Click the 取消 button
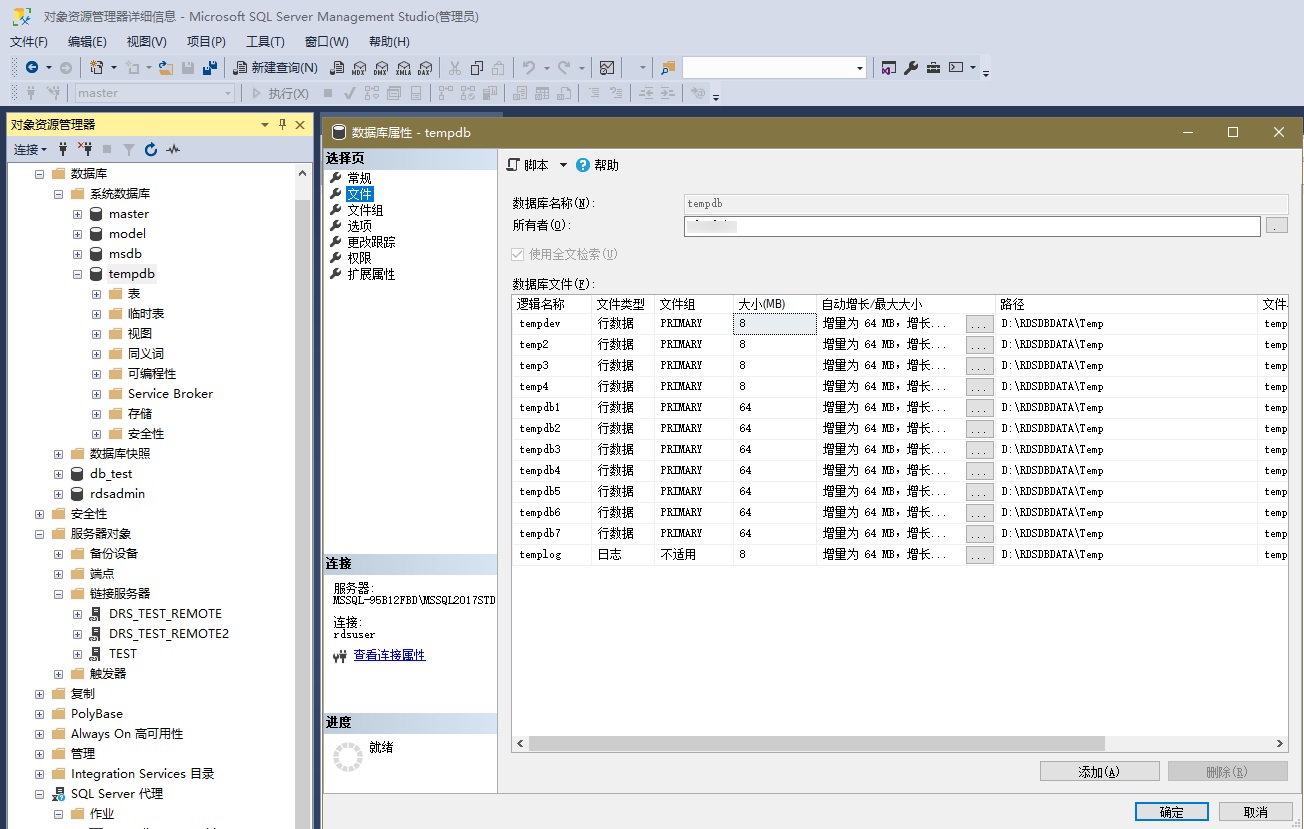The height and width of the screenshot is (829, 1304). pyautogui.click(x=1255, y=812)
